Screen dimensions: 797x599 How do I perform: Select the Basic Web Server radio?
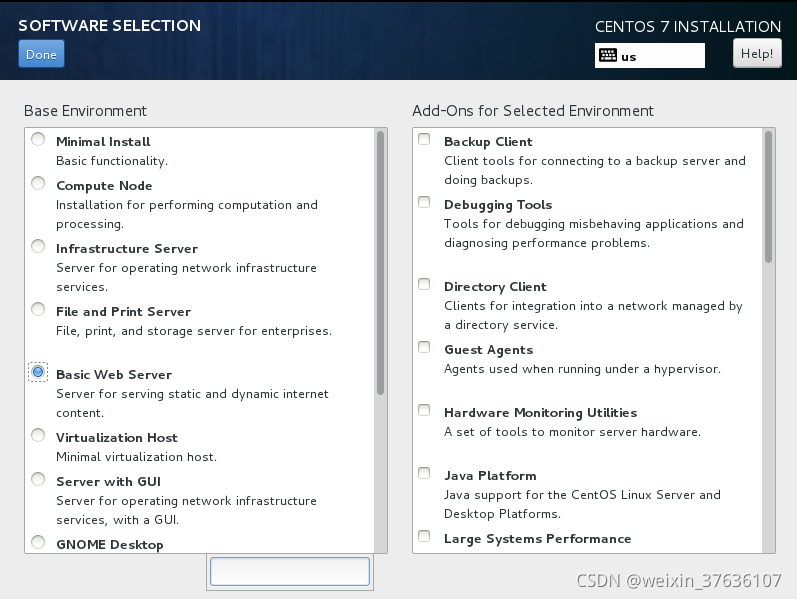tap(38, 372)
